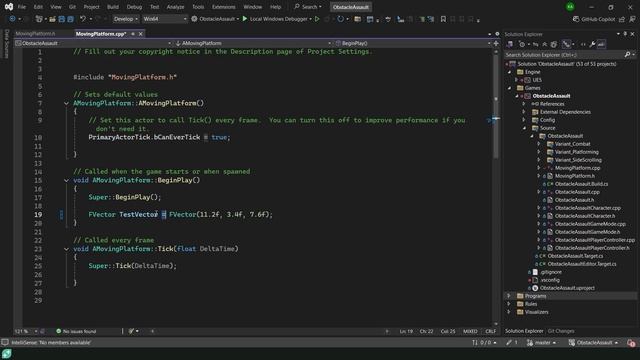Click ObstacleAssault repository button in status bar
The width and height of the screenshot is (640, 360).
[x=594, y=342]
